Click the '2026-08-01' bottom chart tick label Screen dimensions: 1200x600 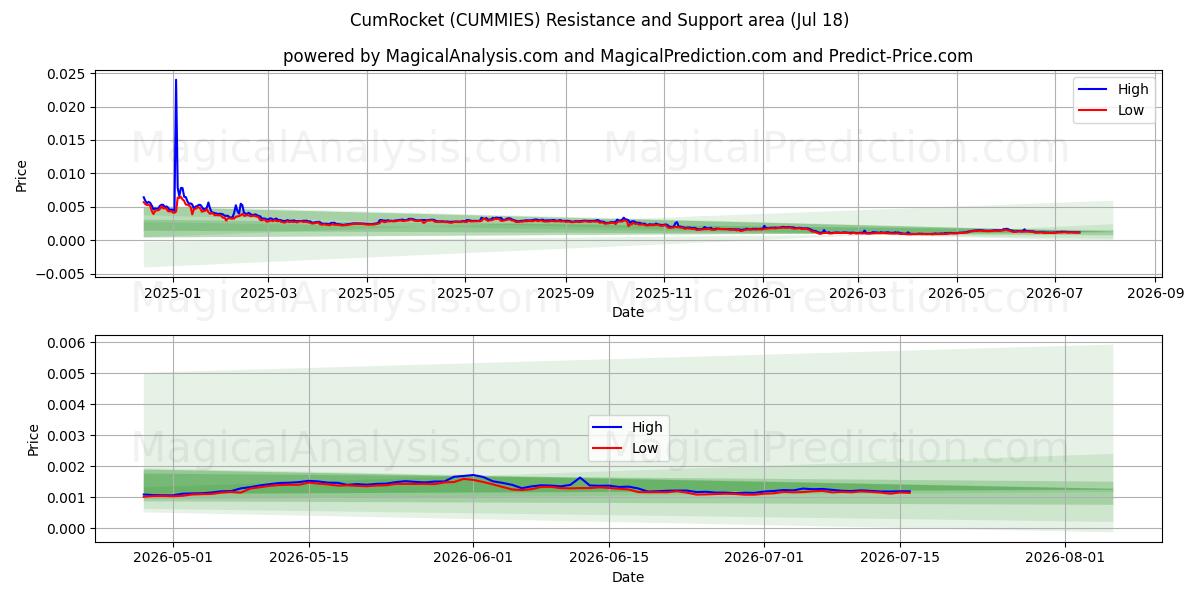pos(1065,558)
